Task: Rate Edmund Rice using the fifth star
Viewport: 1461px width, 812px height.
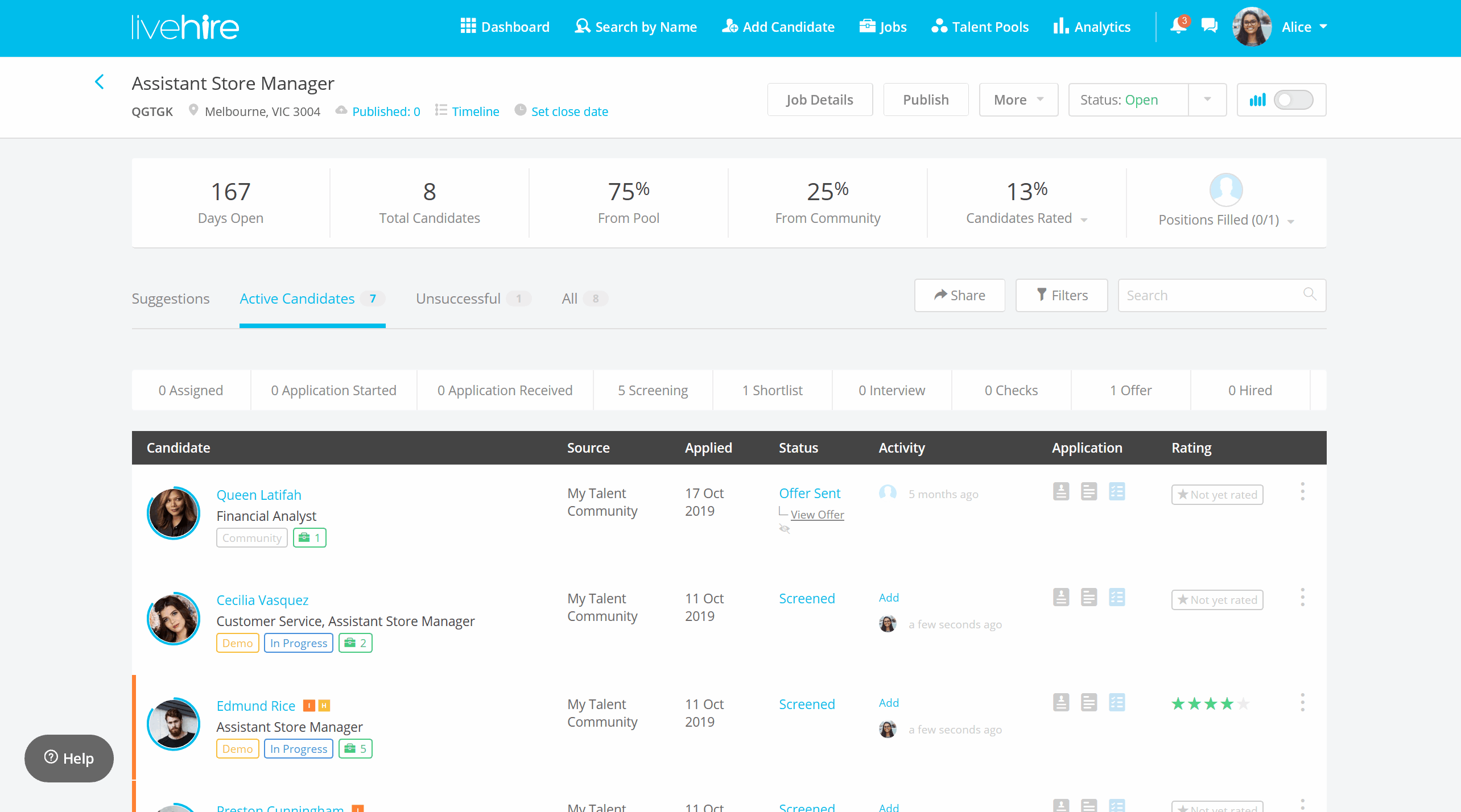Action: (x=1244, y=704)
